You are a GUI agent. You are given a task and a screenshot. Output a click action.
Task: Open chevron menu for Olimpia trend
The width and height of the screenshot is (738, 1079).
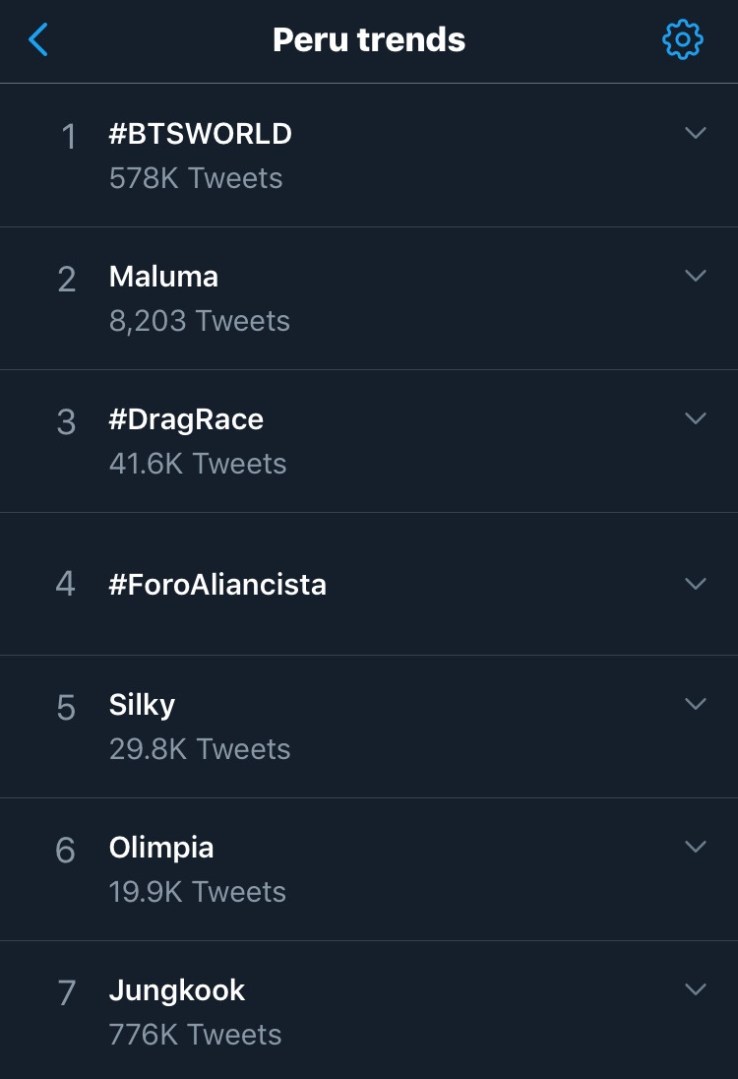(695, 847)
